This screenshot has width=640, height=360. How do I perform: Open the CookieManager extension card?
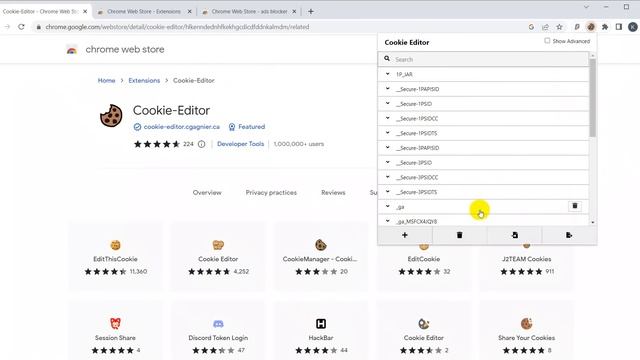coord(321,256)
